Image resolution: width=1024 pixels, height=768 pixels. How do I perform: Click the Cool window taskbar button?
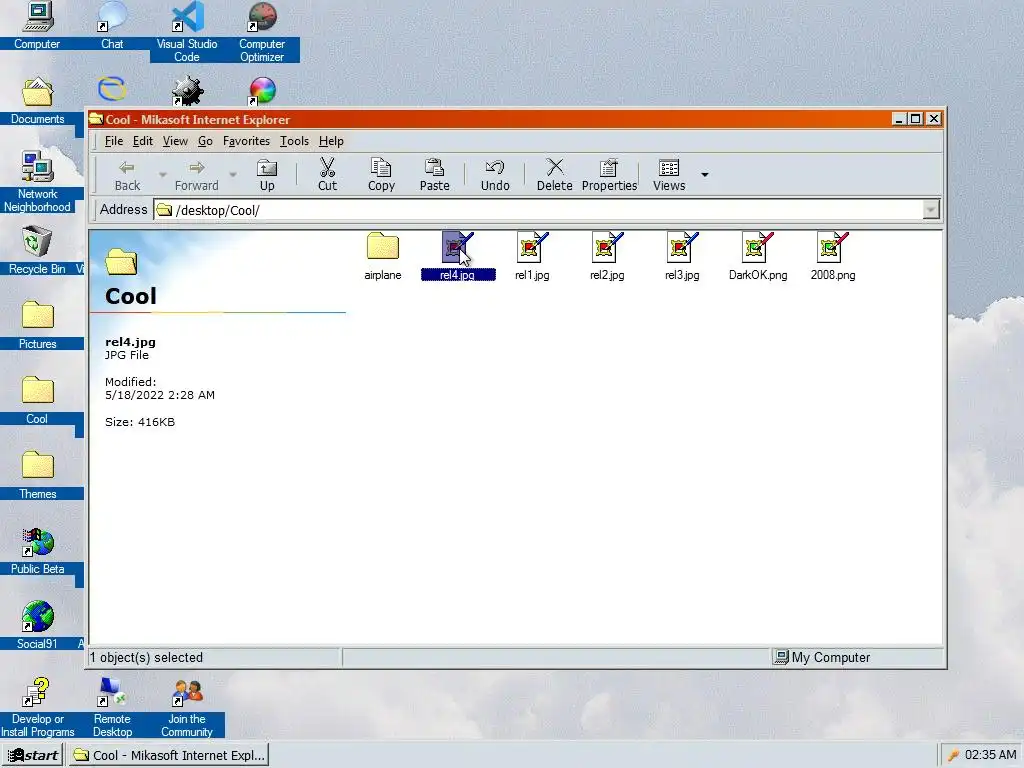tap(169, 755)
